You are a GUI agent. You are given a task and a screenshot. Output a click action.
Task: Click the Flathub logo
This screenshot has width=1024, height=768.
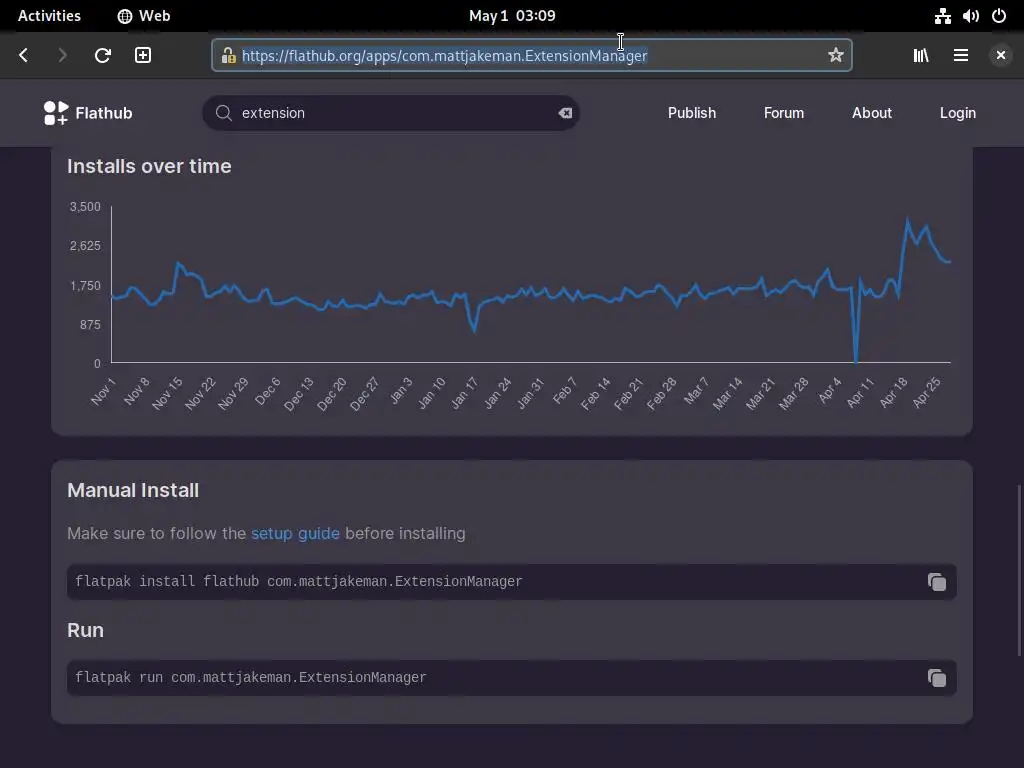[x=56, y=113]
